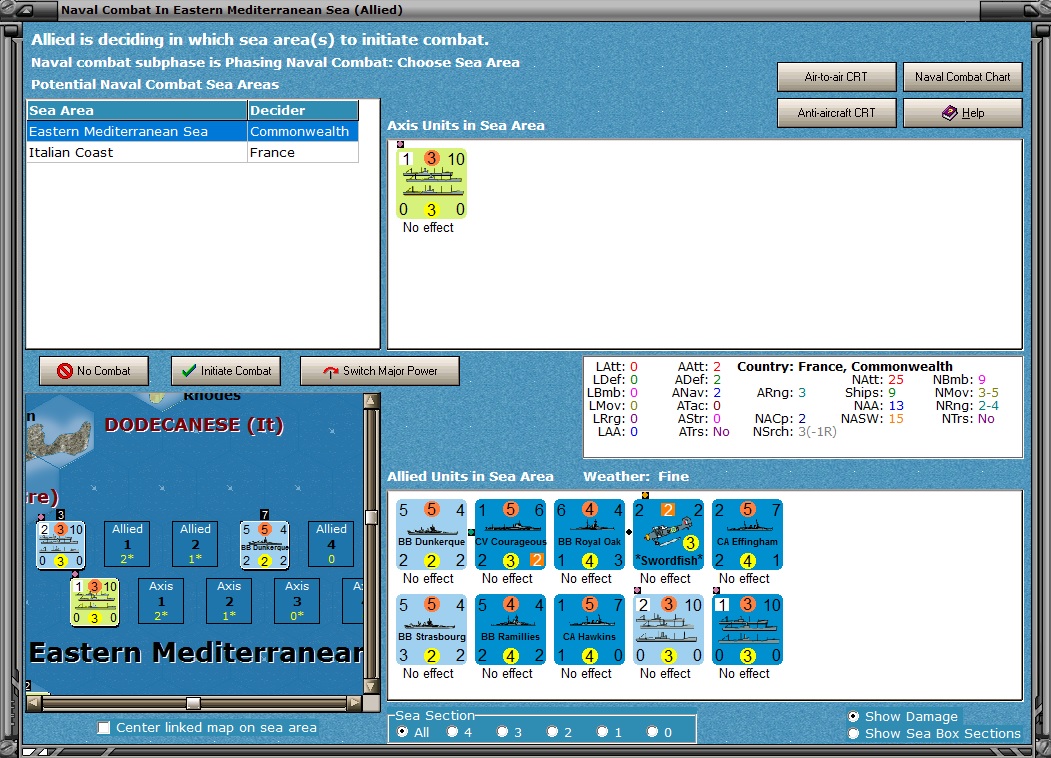Toggle Center linked map on sea area
This screenshot has width=1051, height=758.
(x=104, y=727)
